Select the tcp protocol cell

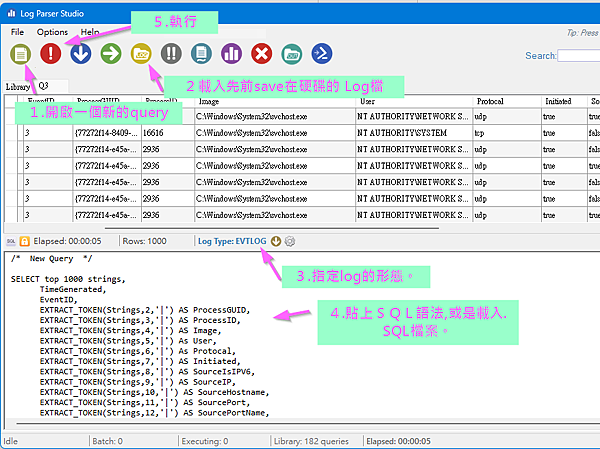point(507,133)
